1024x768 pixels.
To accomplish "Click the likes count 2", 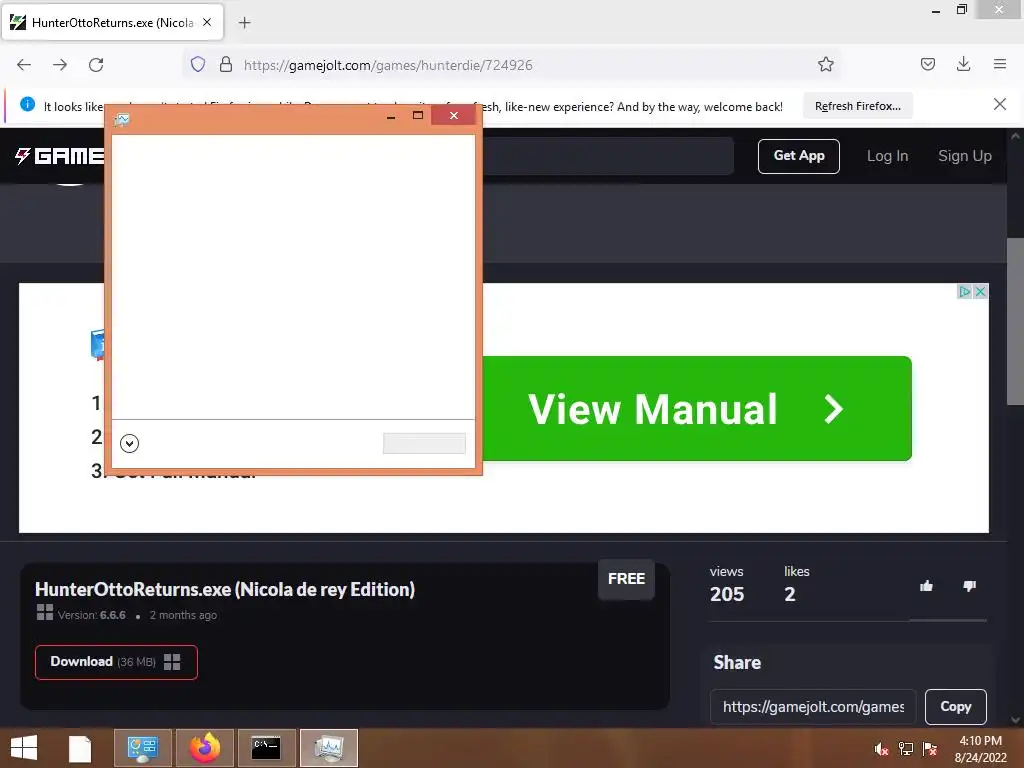I will (x=790, y=594).
